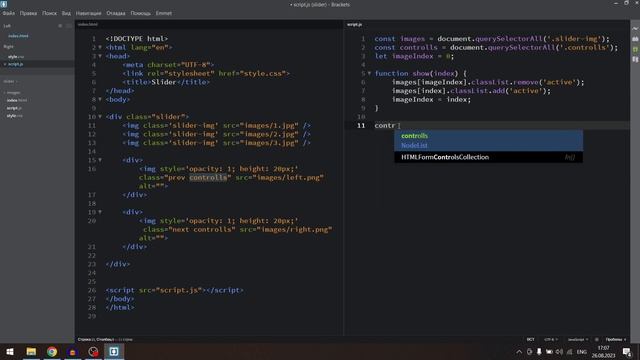Open the Помощь menu
The width and height of the screenshot is (640, 360).
click(140, 13)
